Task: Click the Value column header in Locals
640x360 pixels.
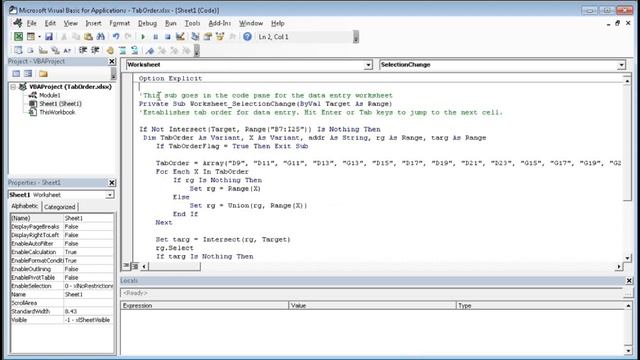Action: 372,306
